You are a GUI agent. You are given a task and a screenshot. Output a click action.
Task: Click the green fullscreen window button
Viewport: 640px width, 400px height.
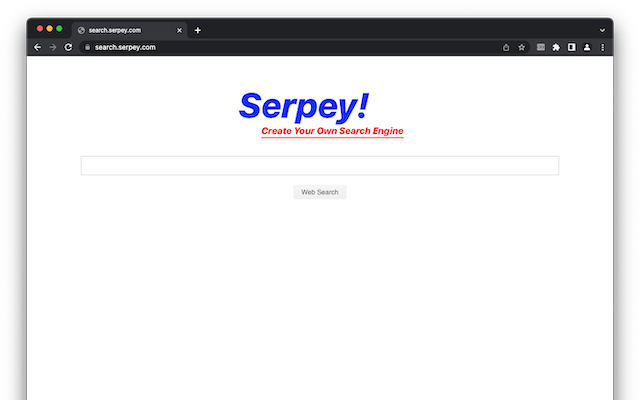tap(59, 29)
